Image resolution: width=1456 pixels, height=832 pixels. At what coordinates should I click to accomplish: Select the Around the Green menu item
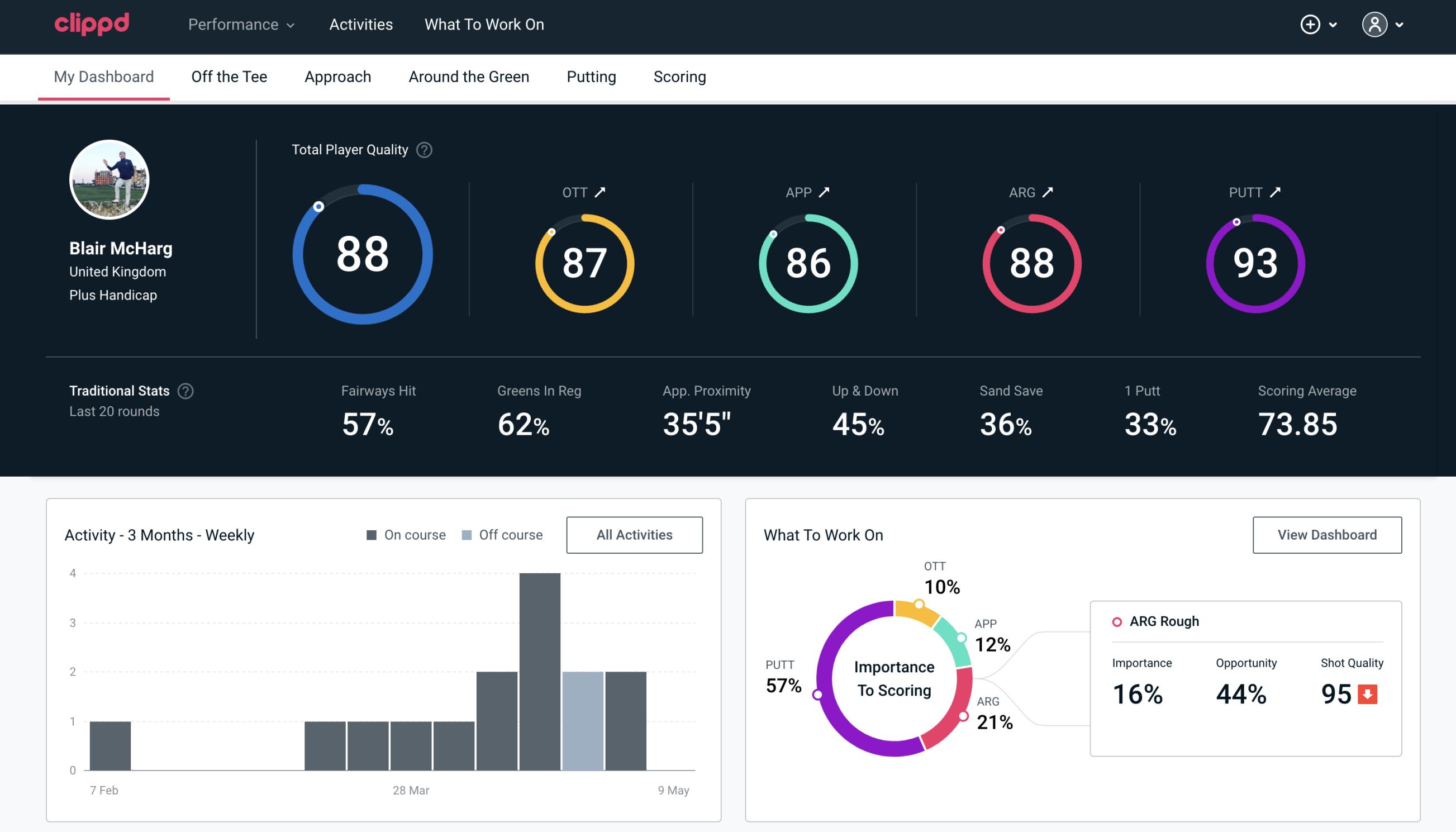(x=468, y=75)
